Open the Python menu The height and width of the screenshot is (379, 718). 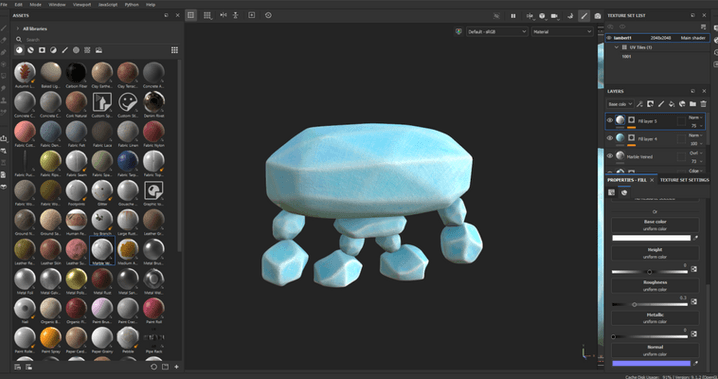click(x=131, y=5)
